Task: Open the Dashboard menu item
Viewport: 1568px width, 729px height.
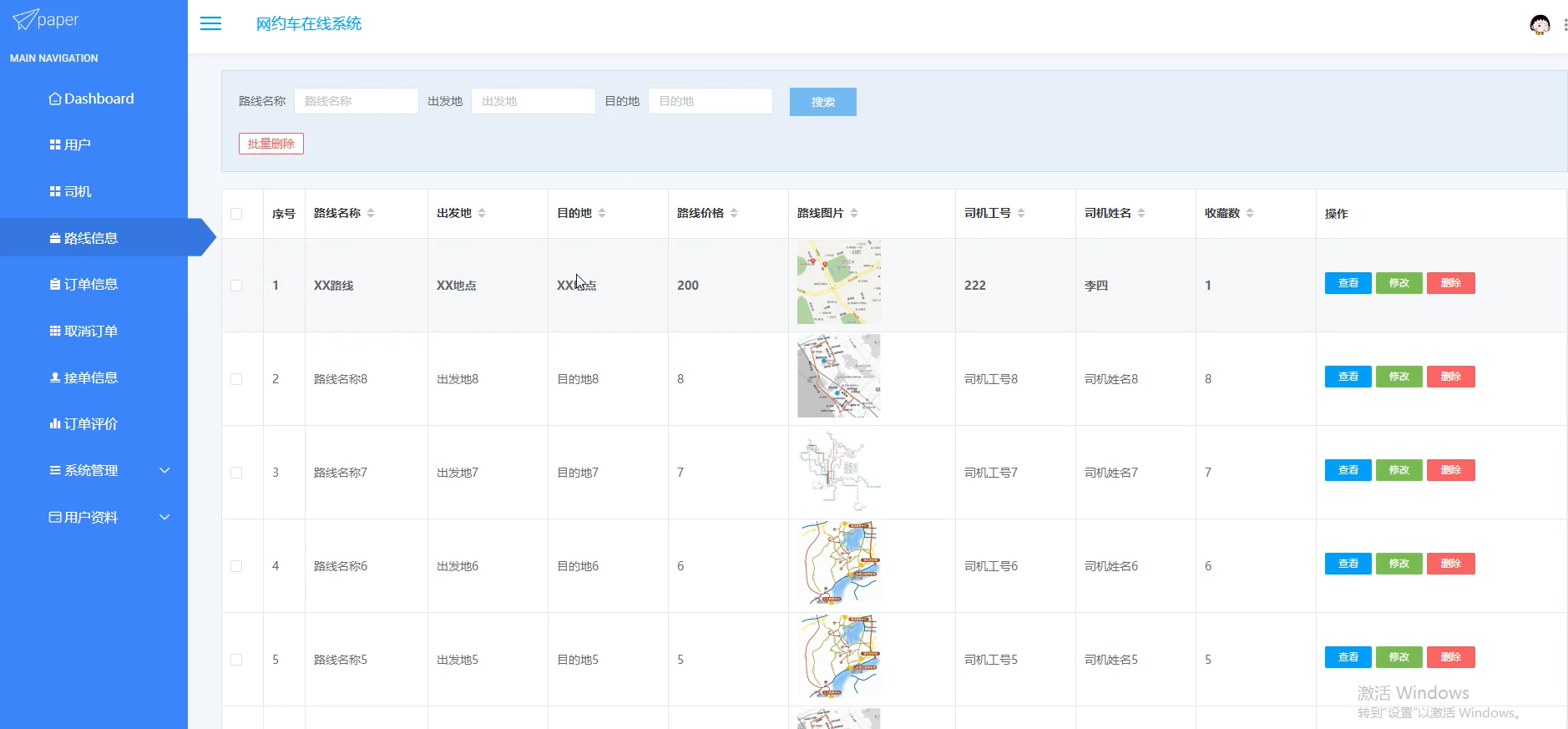Action: (x=94, y=99)
